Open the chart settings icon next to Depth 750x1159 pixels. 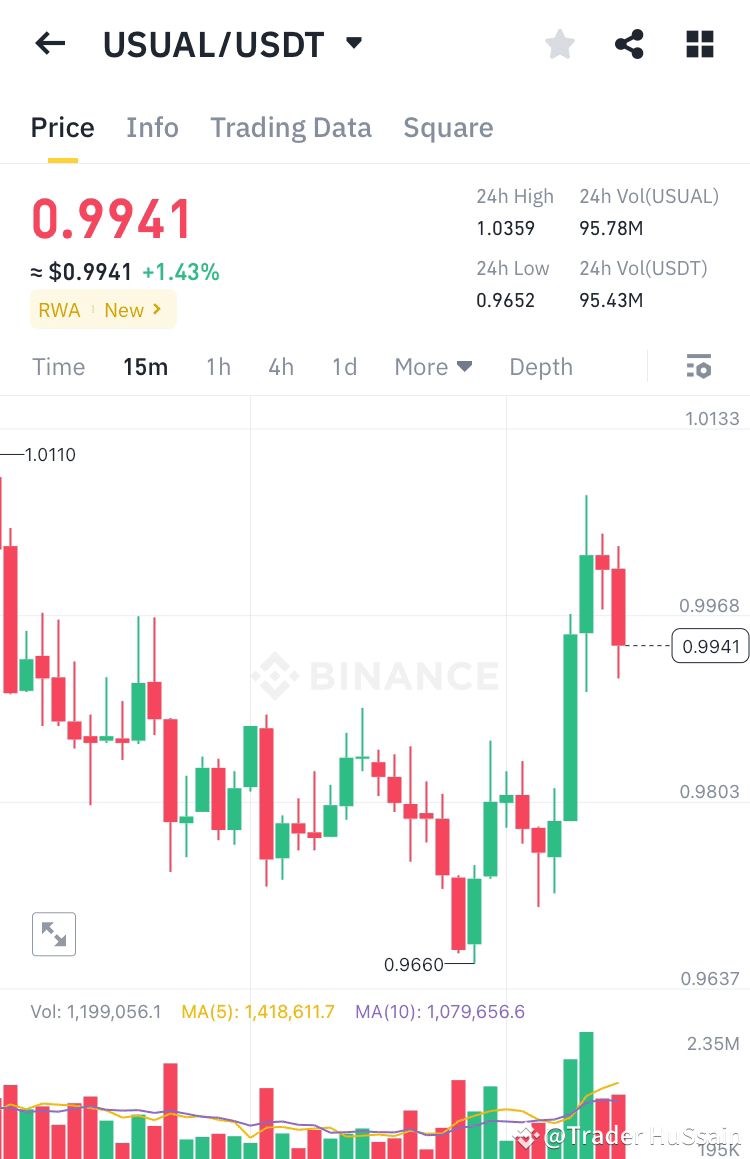(698, 366)
